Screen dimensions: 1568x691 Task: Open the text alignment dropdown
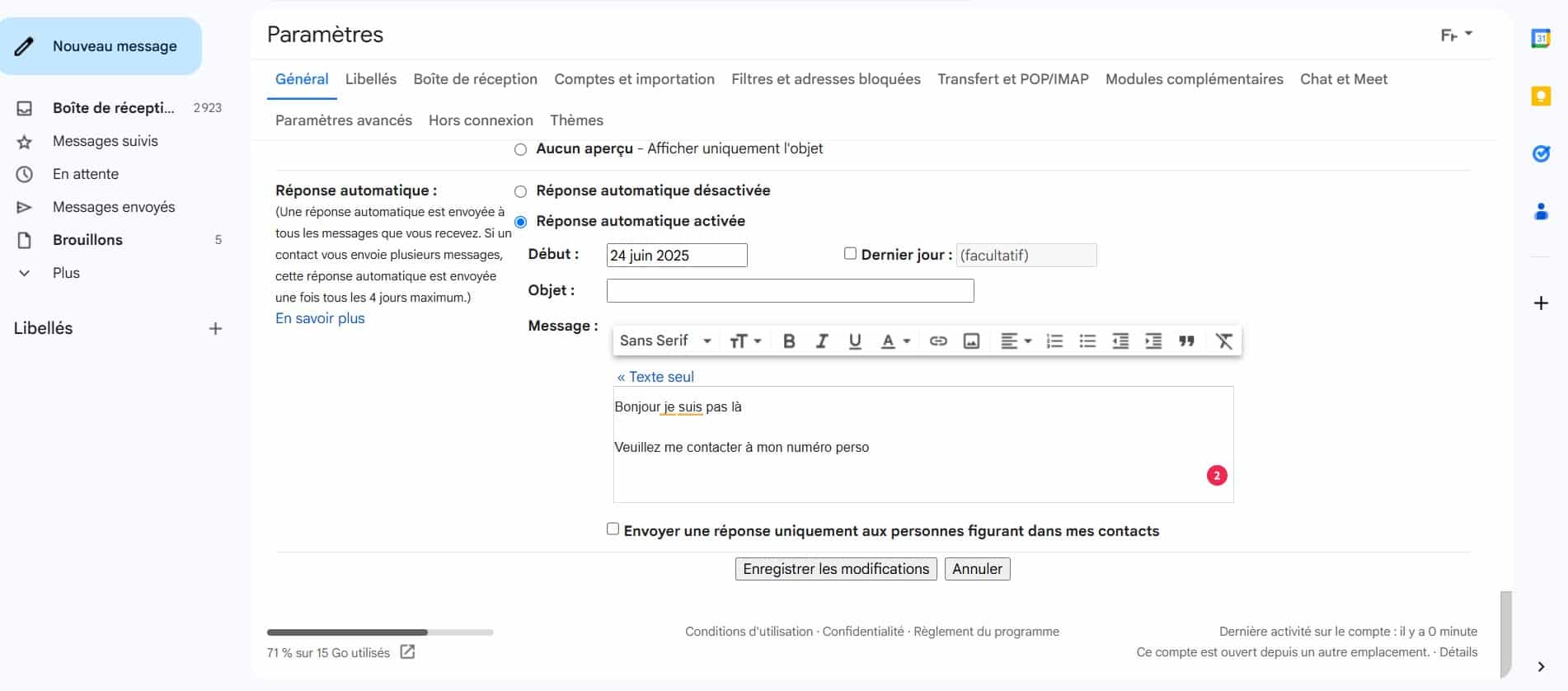click(x=1016, y=341)
